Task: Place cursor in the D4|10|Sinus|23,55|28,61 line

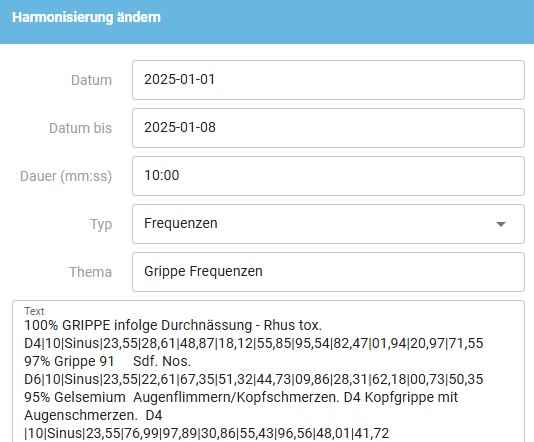Action: [x=254, y=343]
